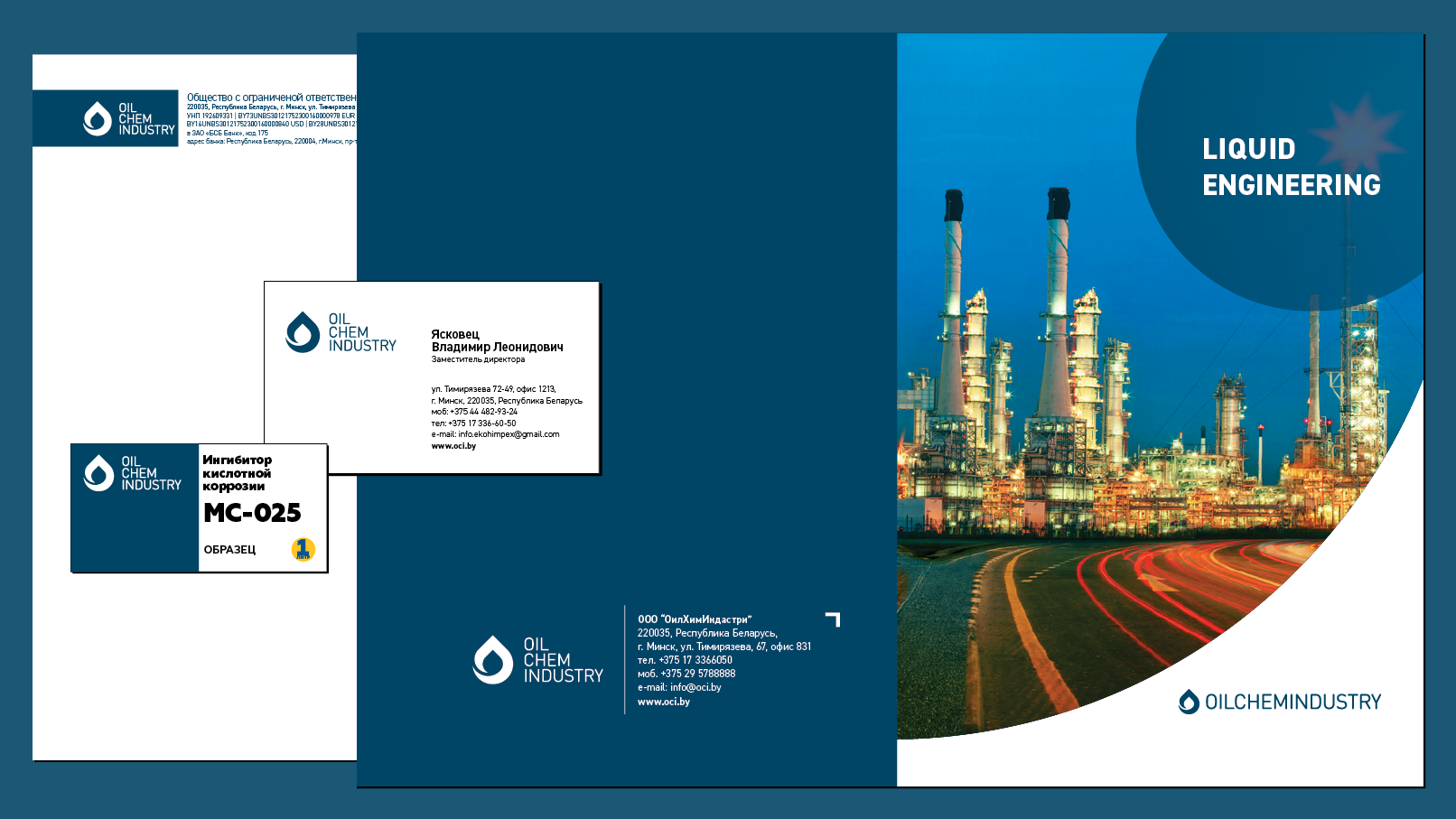Image resolution: width=1456 pixels, height=819 pixels.
Task: Click the info@oci.by email on the back cover
Action: click(x=680, y=687)
